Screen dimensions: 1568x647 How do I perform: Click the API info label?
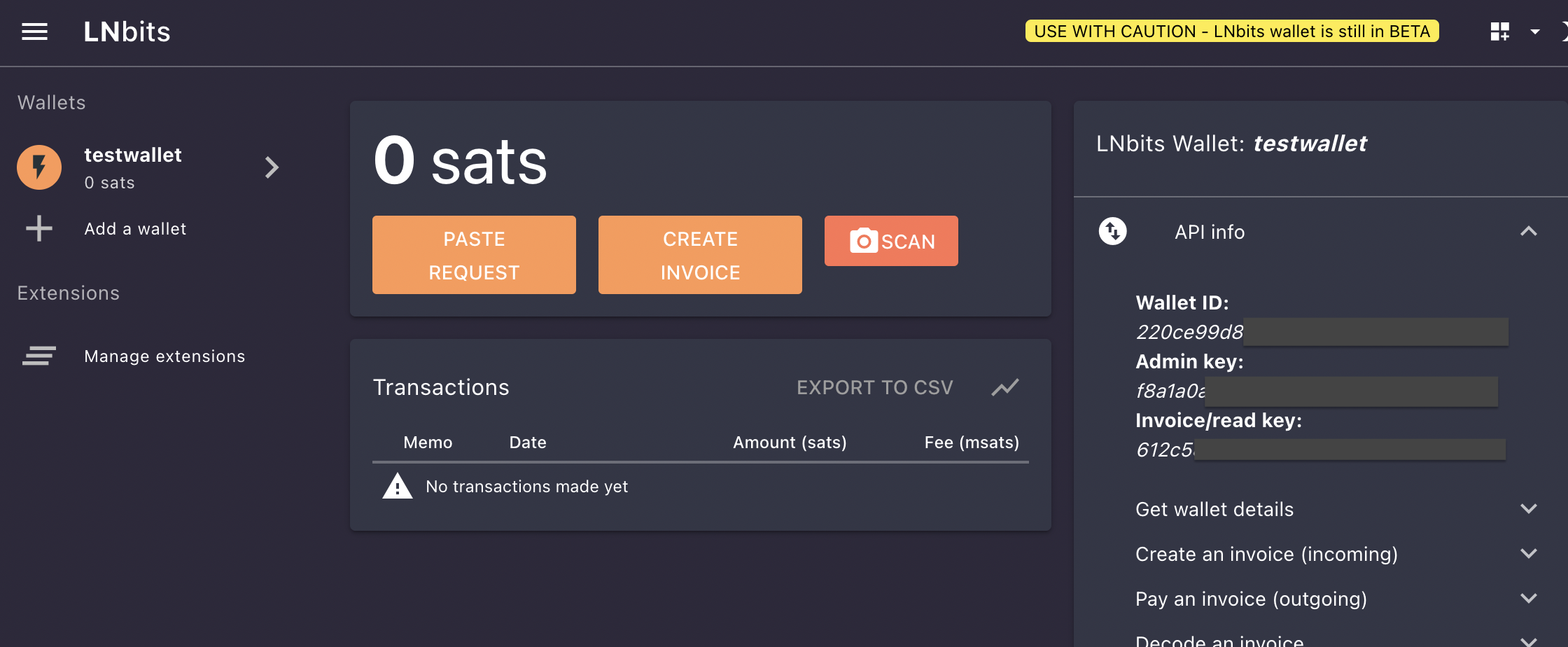click(1210, 232)
